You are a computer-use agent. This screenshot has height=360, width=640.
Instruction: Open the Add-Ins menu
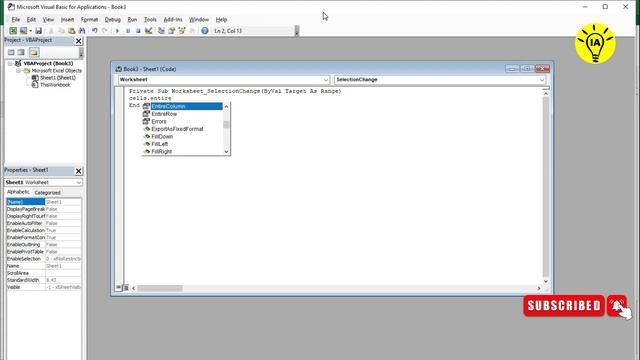click(173, 20)
